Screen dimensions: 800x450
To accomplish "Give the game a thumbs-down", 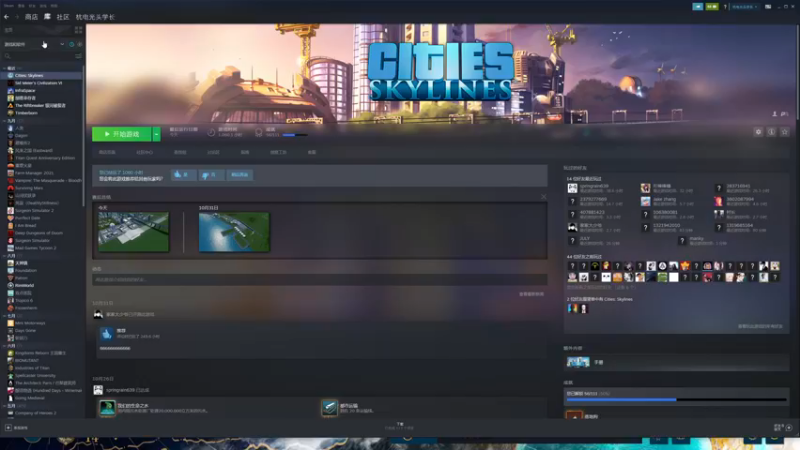I will [211, 174].
